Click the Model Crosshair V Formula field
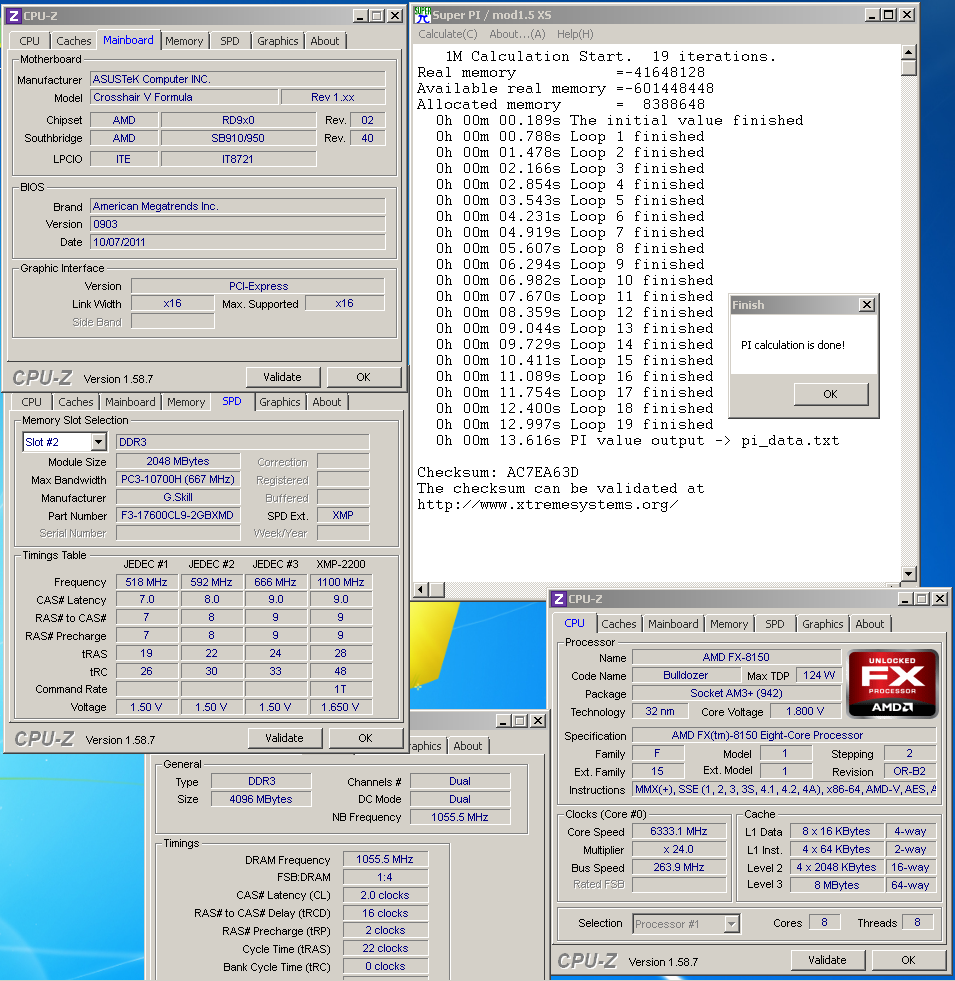The width and height of the screenshot is (955, 981). [184, 97]
